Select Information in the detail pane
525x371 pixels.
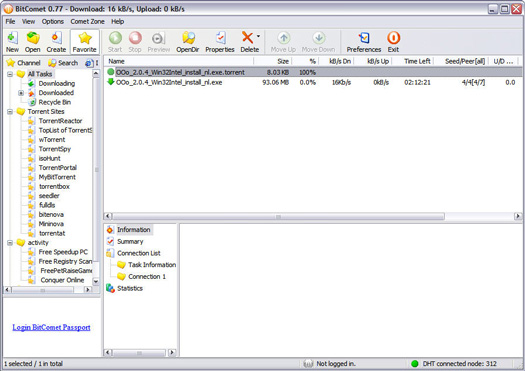coord(133,230)
